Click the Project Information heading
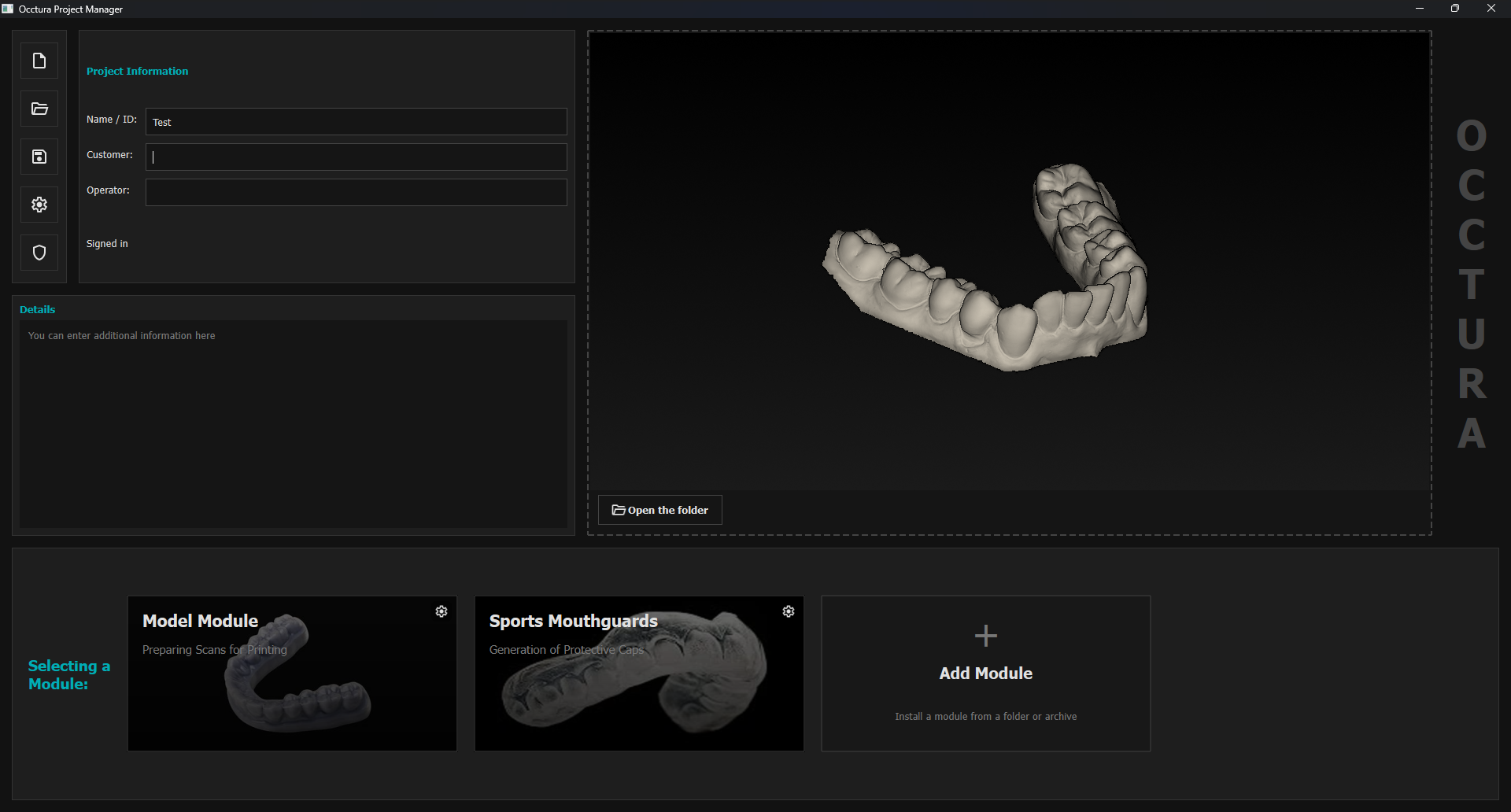 (137, 71)
